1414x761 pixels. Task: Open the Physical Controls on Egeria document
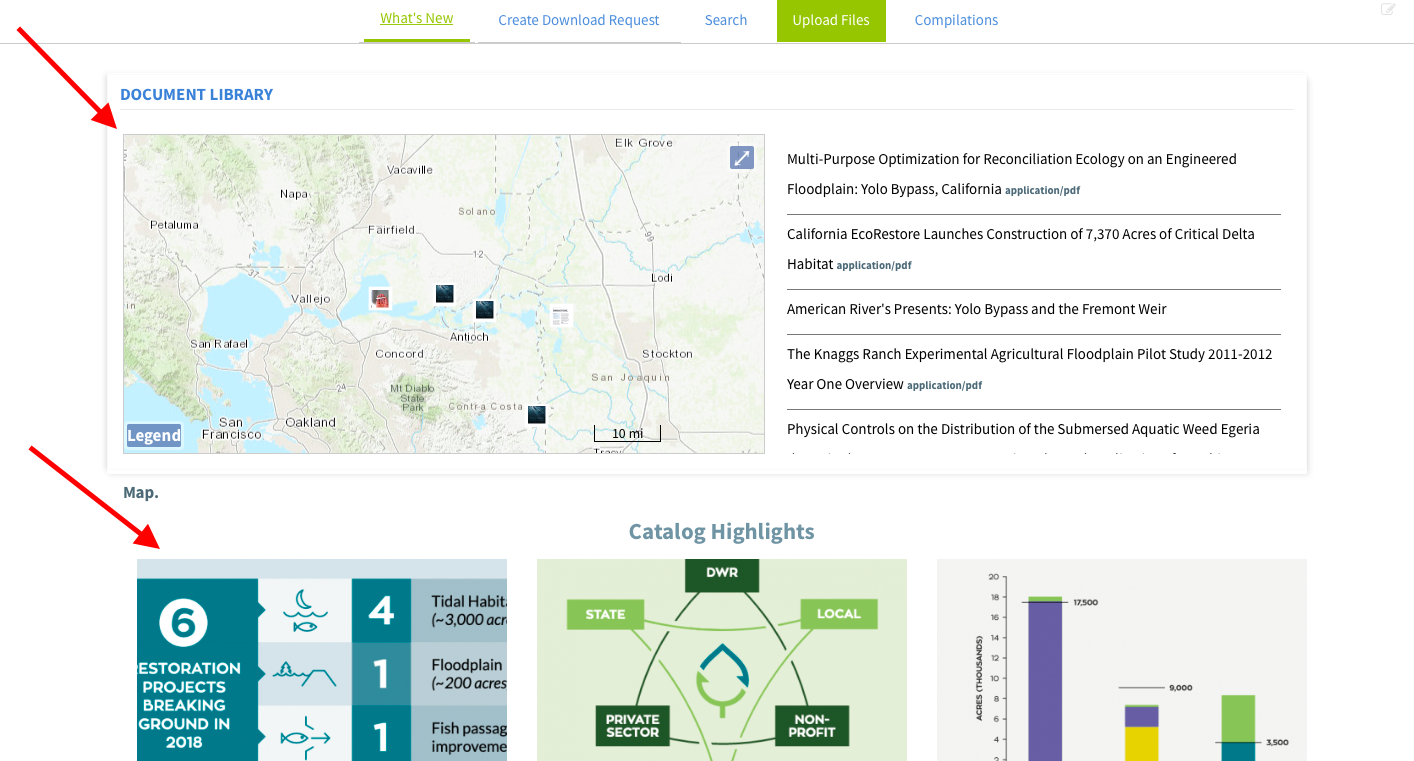1022,429
